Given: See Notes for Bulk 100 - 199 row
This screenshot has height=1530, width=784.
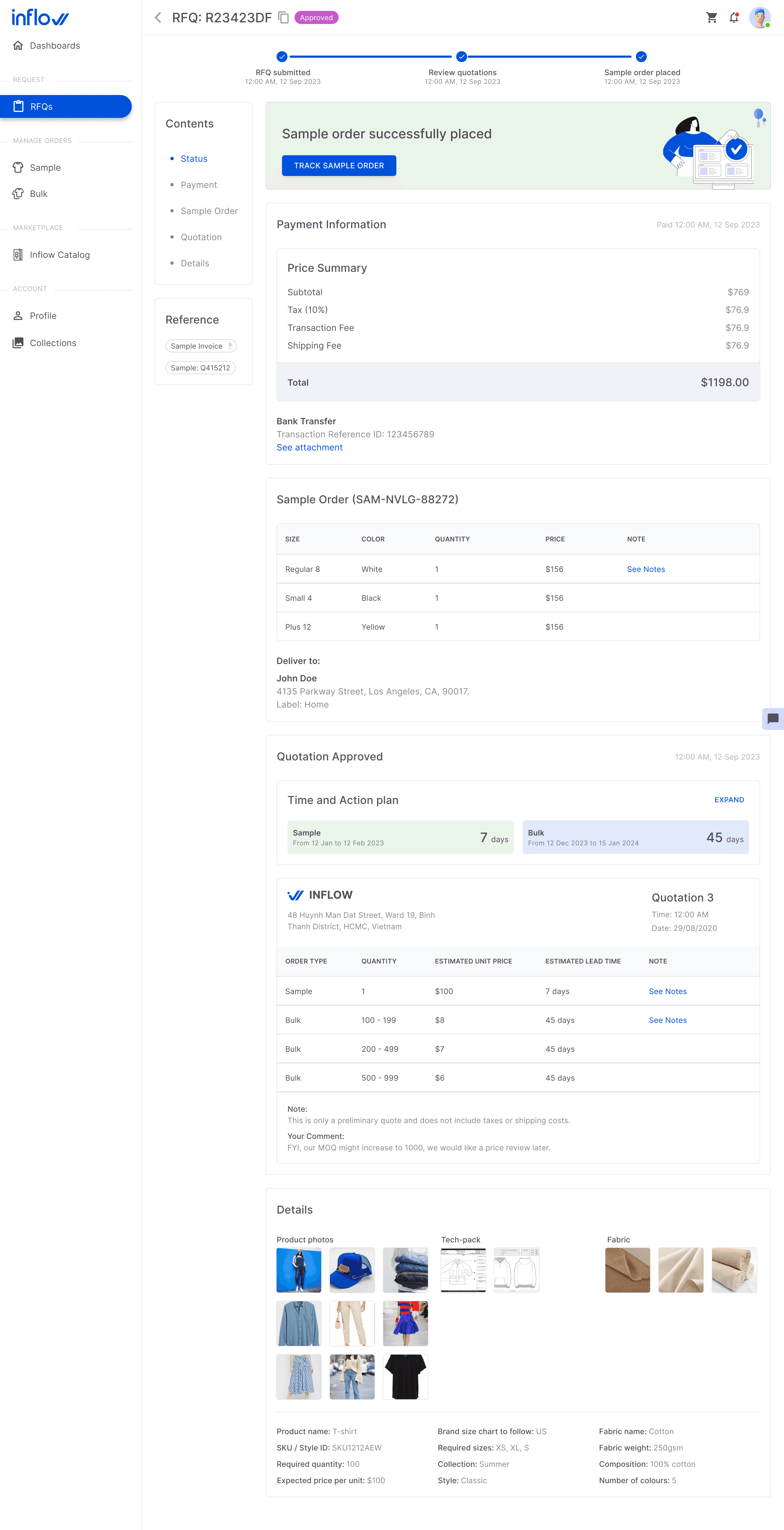Looking at the screenshot, I should tap(668, 1020).
